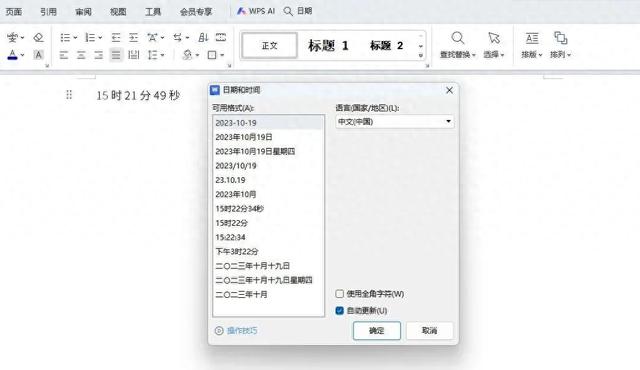Open line spacing dropdown arrow
The height and width of the screenshot is (370, 640).
[162, 55]
